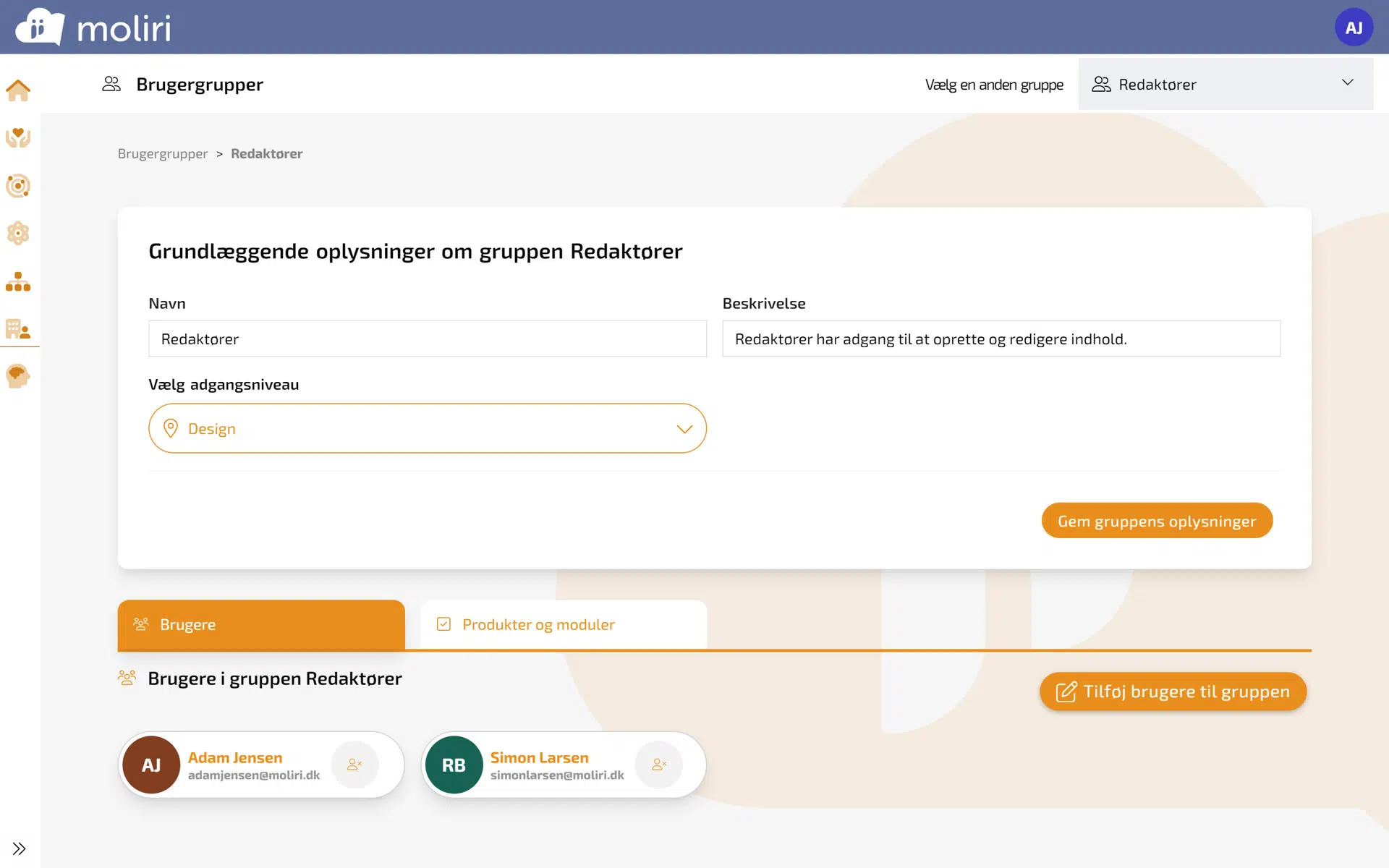Click Gem gruppens oplysninger button

(x=1156, y=521)
